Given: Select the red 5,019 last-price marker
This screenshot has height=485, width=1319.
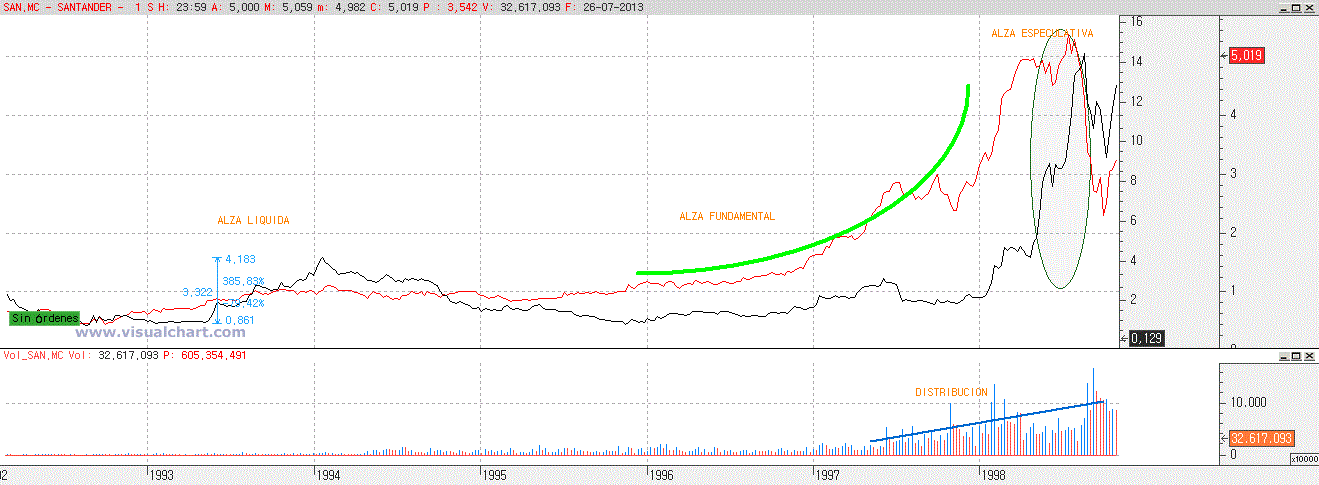Looking at the screenshot, I should 1247,56.
